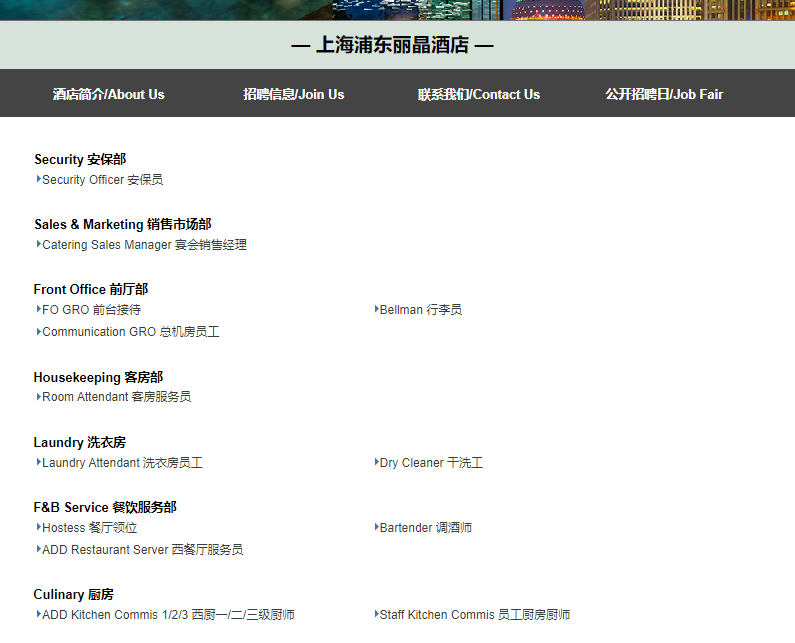Click the arrow beside ADD Restaurant Server

39,549
